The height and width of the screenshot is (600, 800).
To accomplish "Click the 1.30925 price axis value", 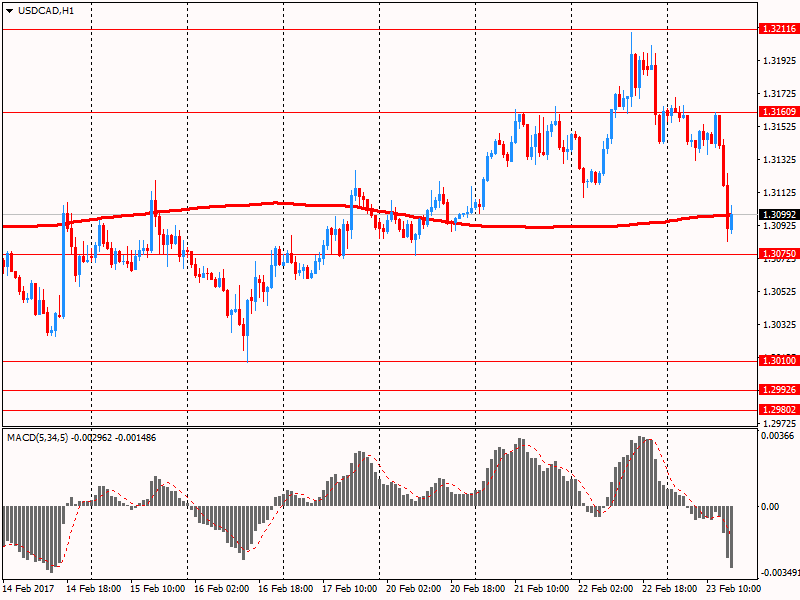I will click(x=780, y=226).
